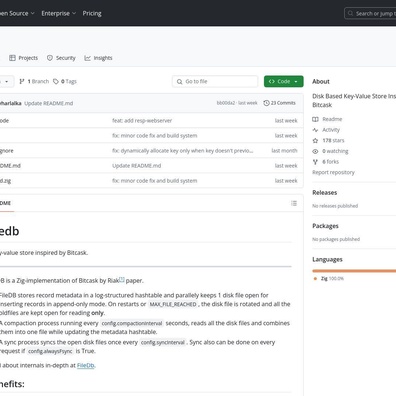
Task: Click the config.alwaysFsync code text
Action: [50, 351]
